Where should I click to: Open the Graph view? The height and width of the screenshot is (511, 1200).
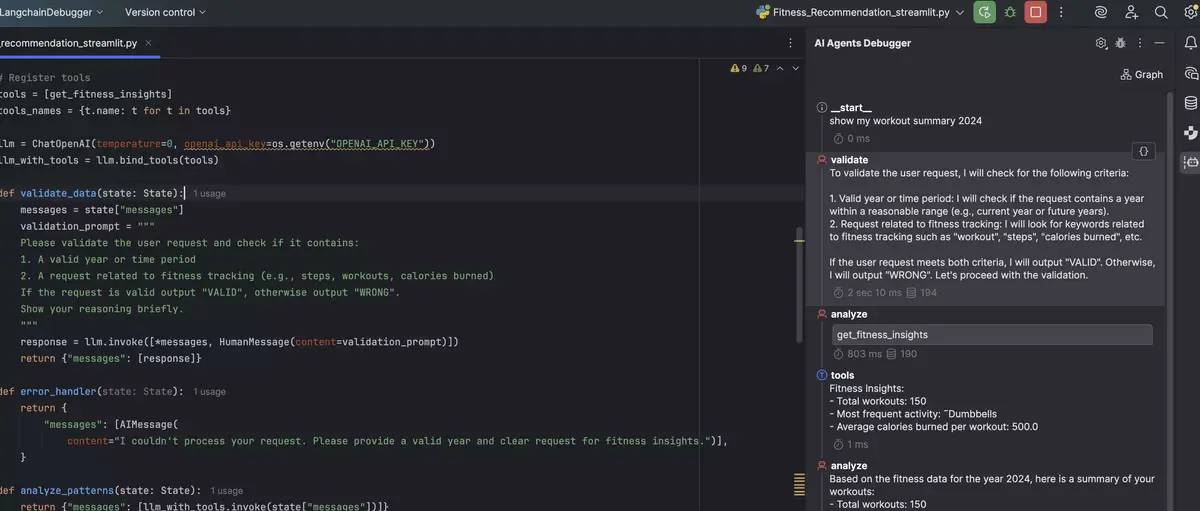(1142, 74)
